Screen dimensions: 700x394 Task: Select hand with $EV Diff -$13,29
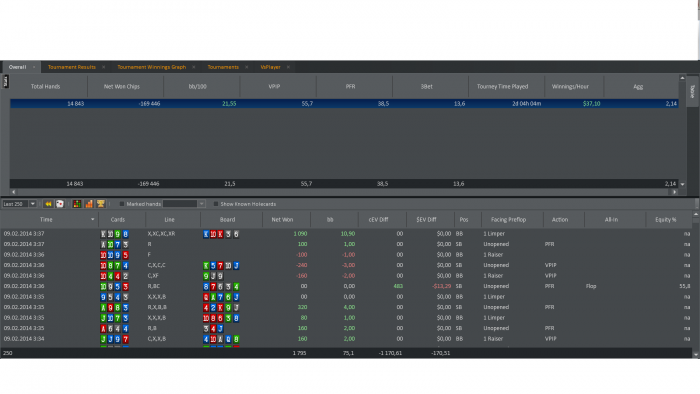pos(346,286)
